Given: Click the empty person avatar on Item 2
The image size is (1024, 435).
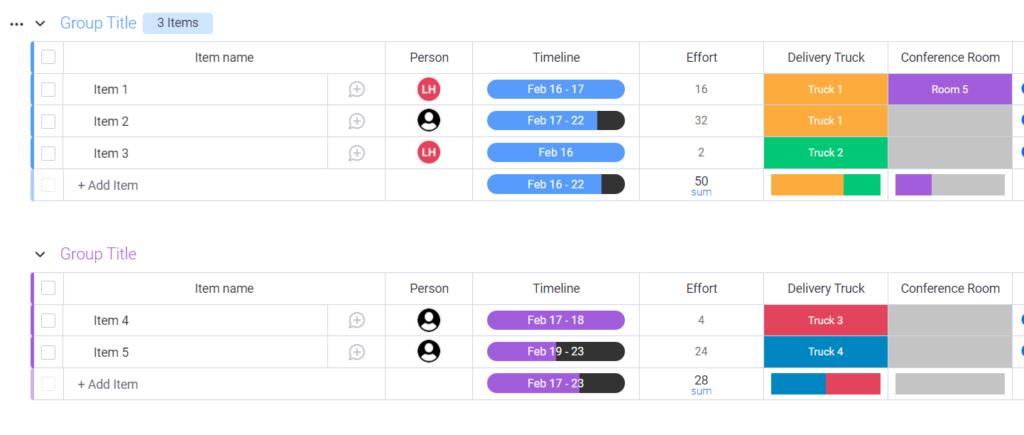Looking at the screenshot, I should point(429,120).
